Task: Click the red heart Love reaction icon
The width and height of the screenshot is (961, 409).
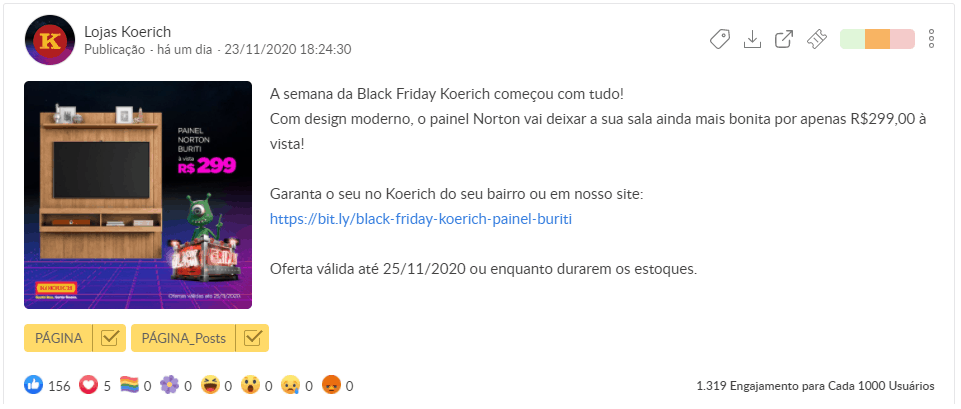Action: pyautogui.click(x=87, y=385)
